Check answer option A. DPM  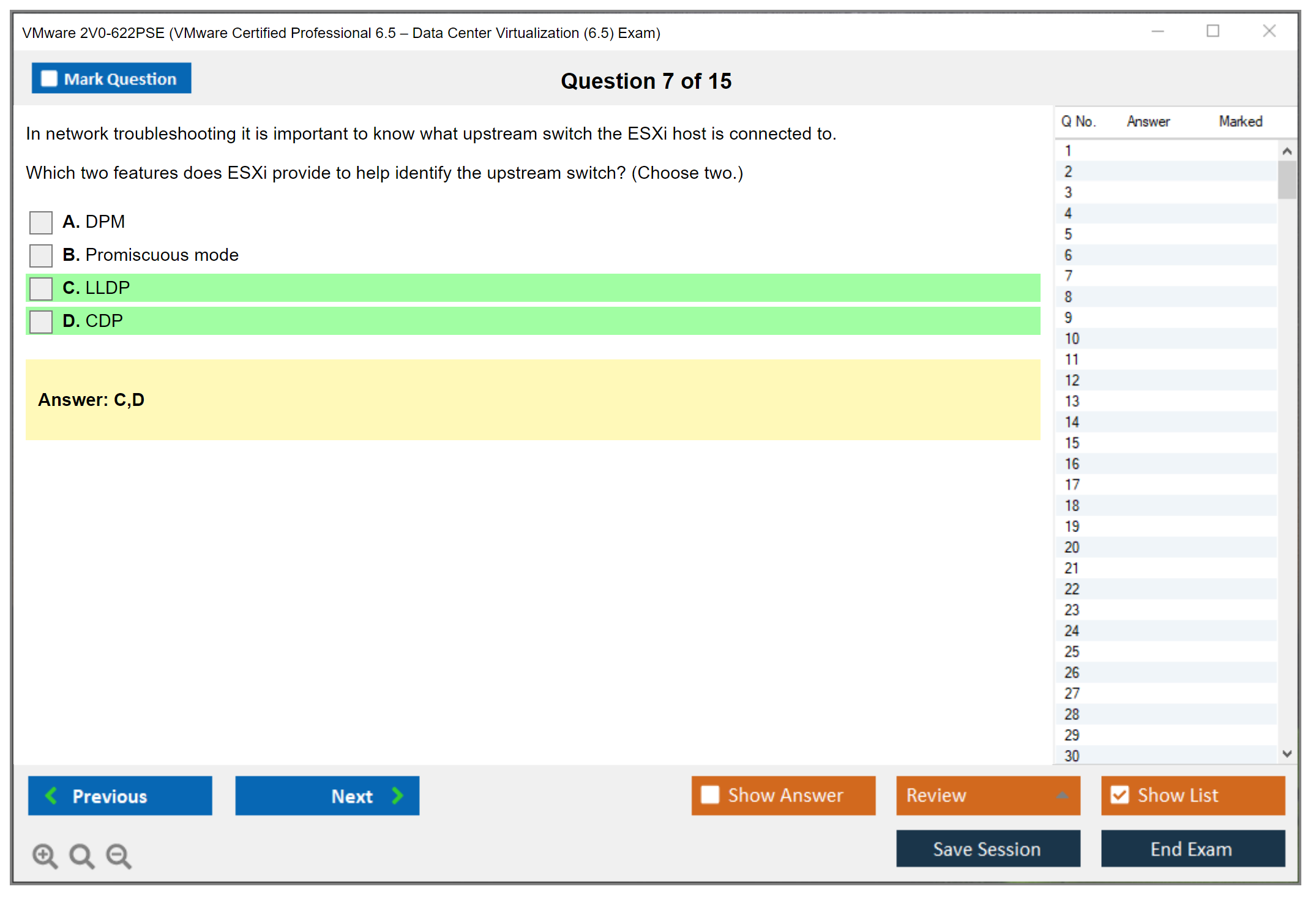[x=41, y=222]
